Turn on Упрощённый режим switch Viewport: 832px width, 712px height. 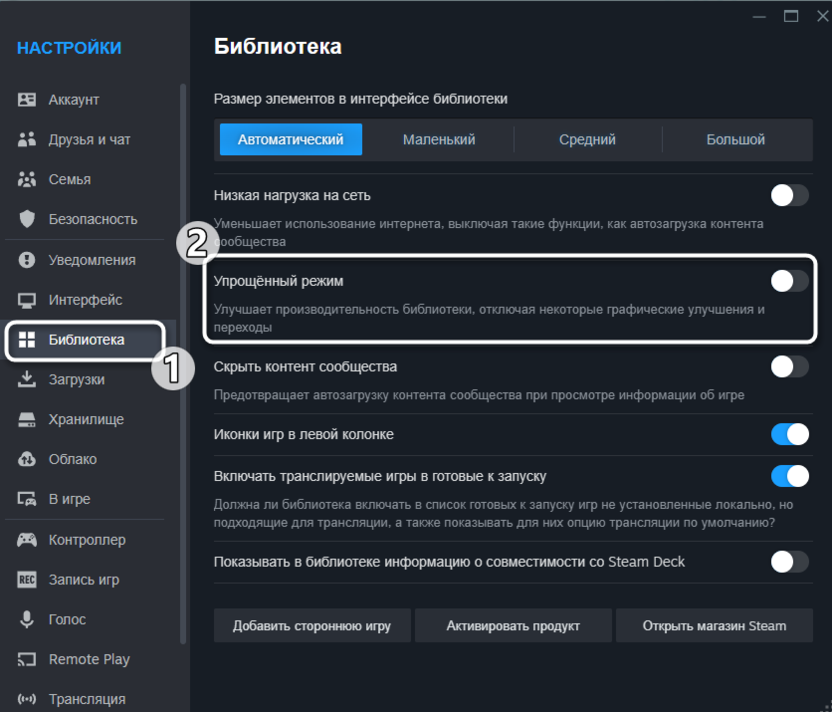click(x=789, y=281)
